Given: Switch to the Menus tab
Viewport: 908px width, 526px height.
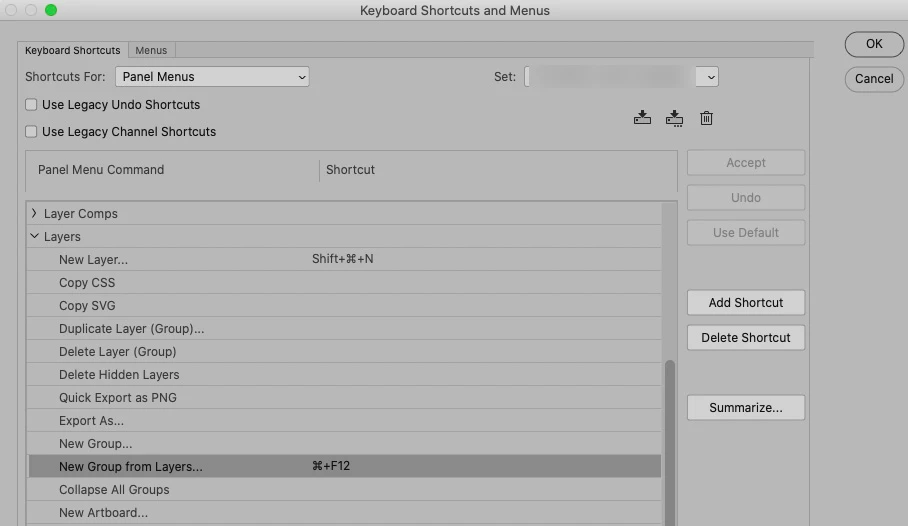Looking at the screenshot, I should 151,50.
